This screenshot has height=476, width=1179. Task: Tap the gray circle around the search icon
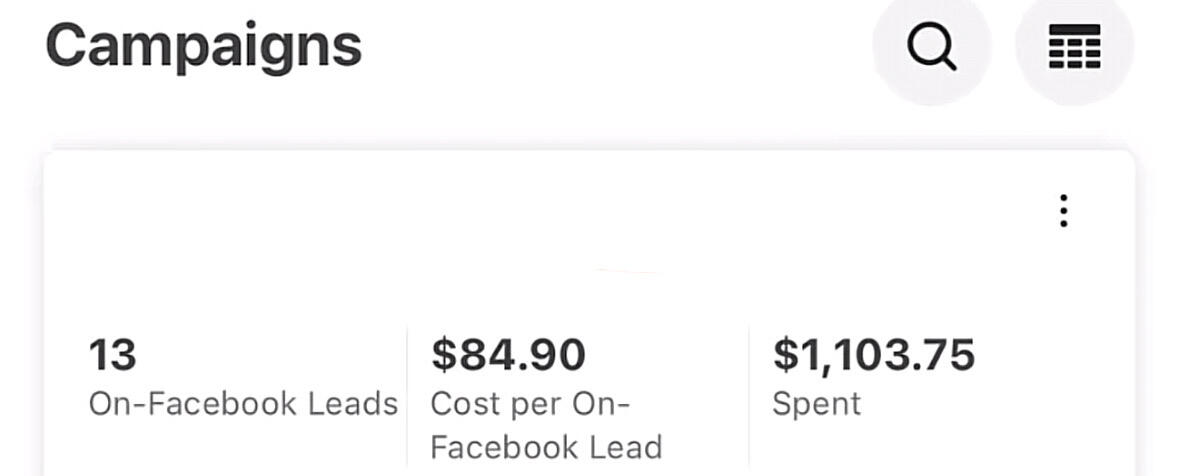click(932, 47)
